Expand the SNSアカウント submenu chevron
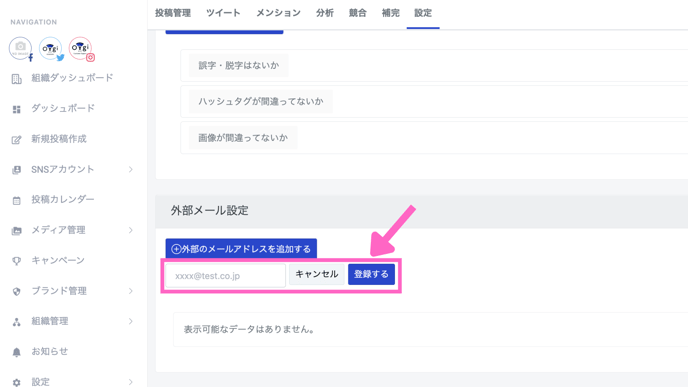The image size is (688, 387). click(131, 169)
